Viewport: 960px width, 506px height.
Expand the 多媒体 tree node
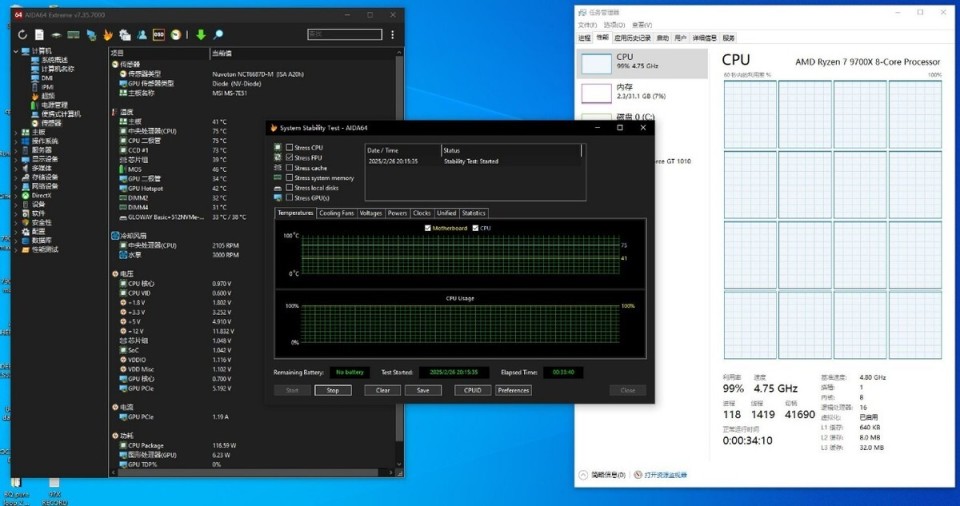tap(16, 168)
